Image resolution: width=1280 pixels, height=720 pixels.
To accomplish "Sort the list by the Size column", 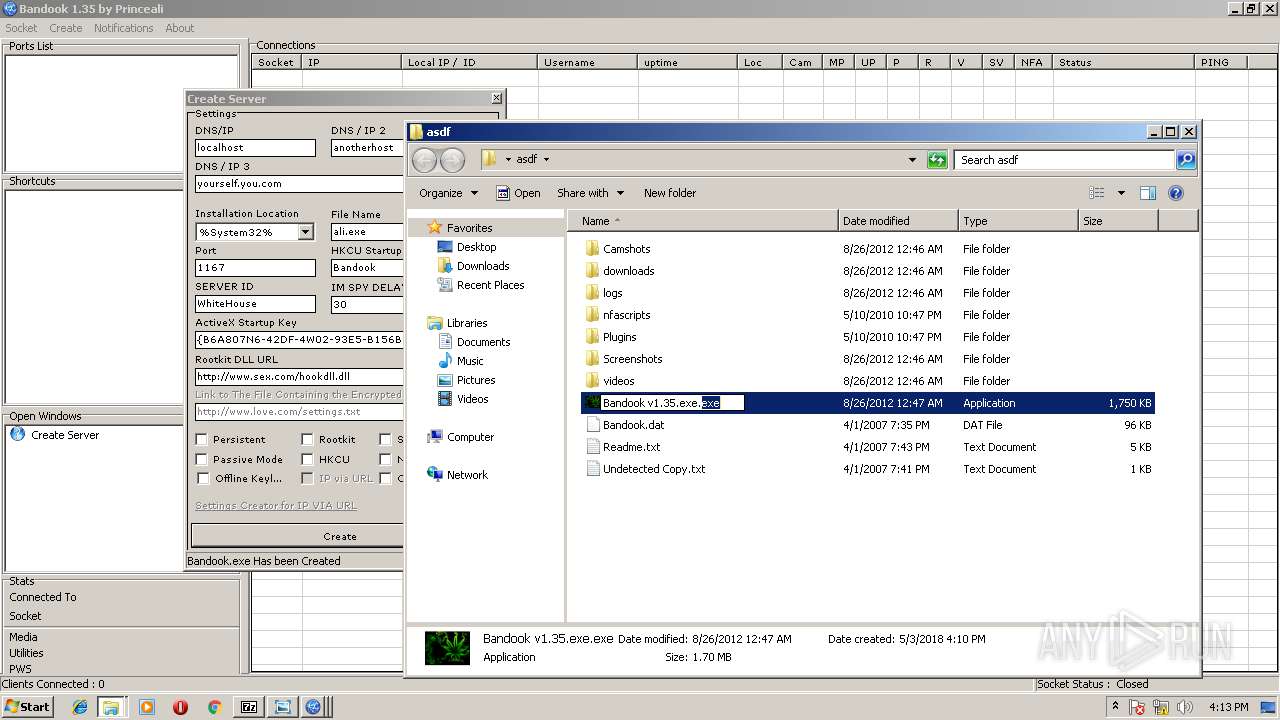I will (x=1118, y=221).
